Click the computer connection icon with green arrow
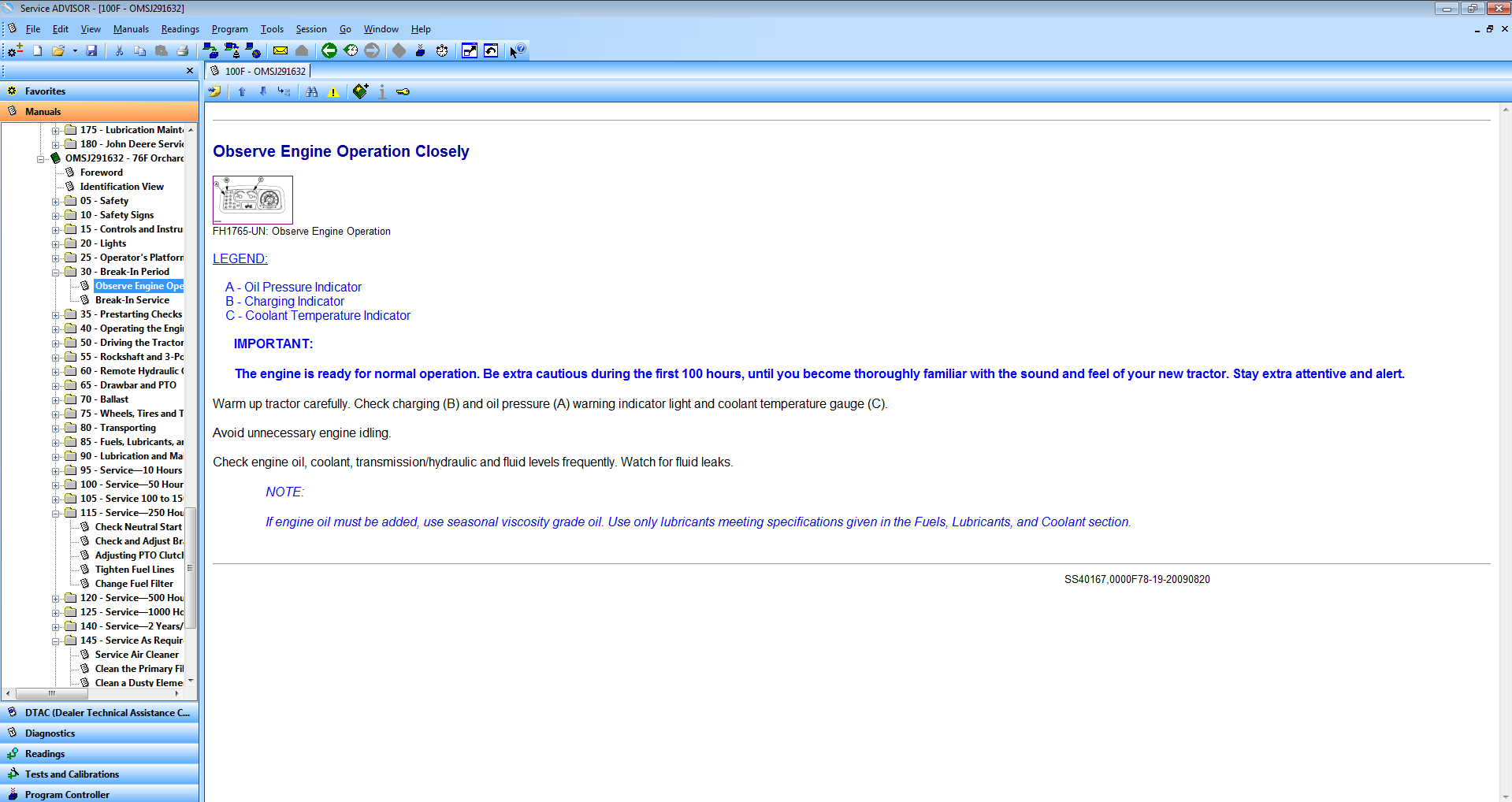 click(210, 50)
